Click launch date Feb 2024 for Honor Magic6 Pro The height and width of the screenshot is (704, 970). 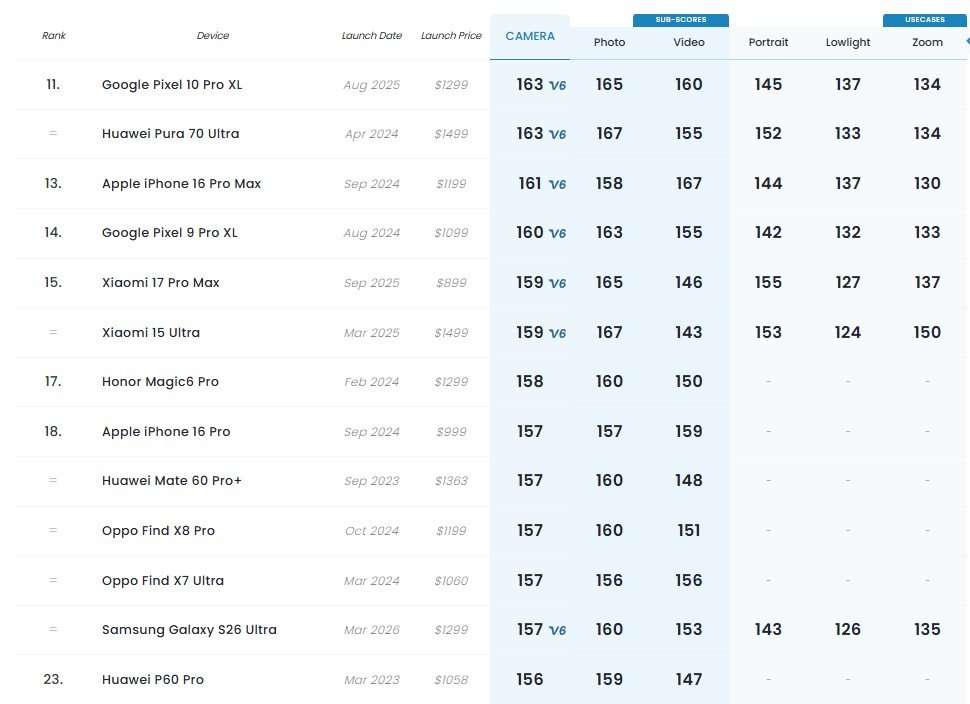pos(372,382)
